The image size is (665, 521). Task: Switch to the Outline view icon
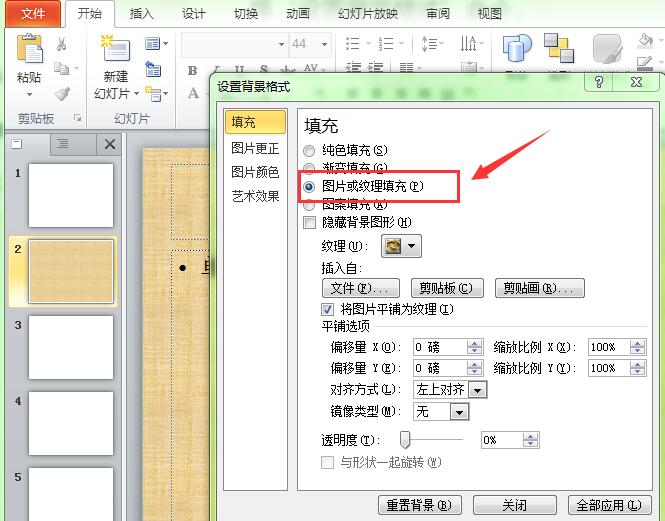pyautogui.click(x=63, y=144)
